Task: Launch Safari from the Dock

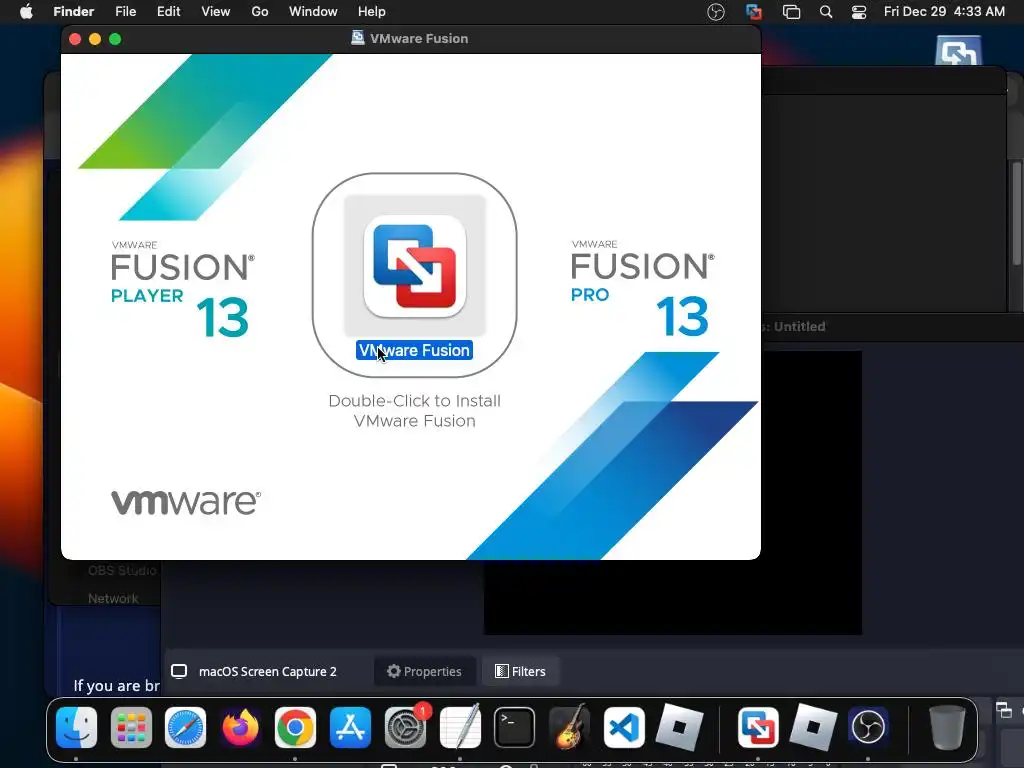Action: (185, 727)
